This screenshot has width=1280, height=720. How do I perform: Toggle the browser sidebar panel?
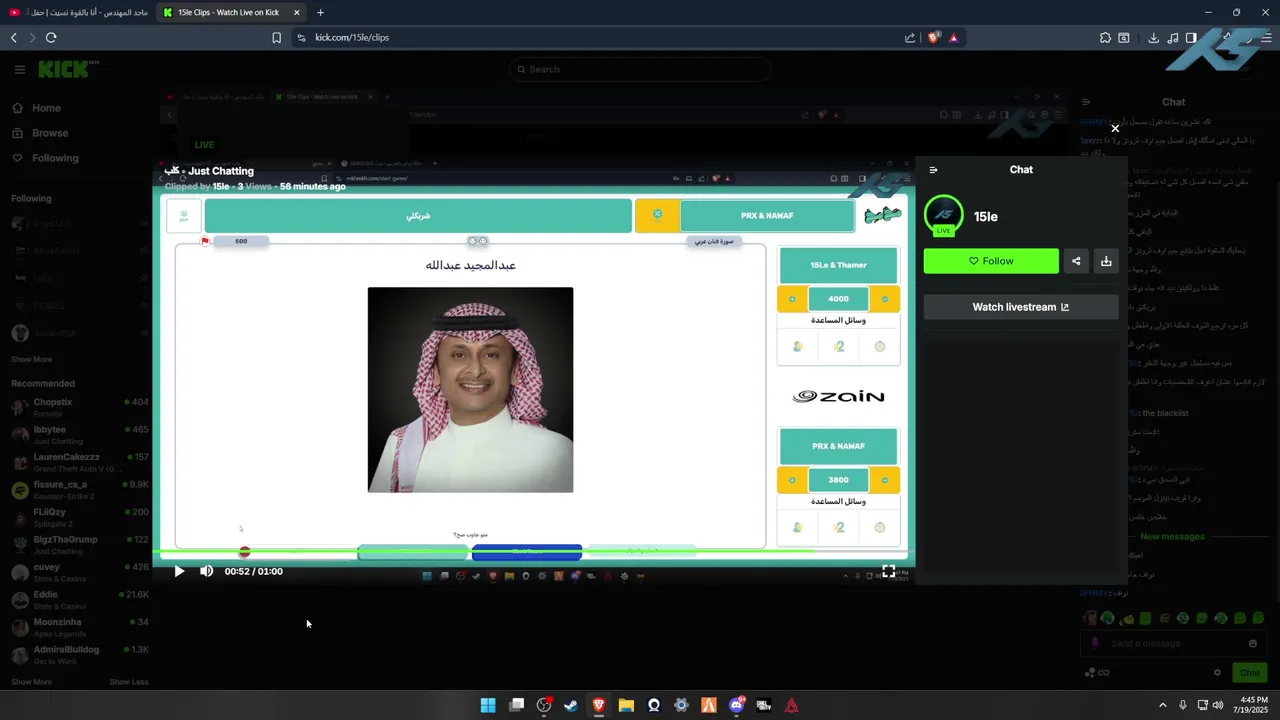point(1191,37)
